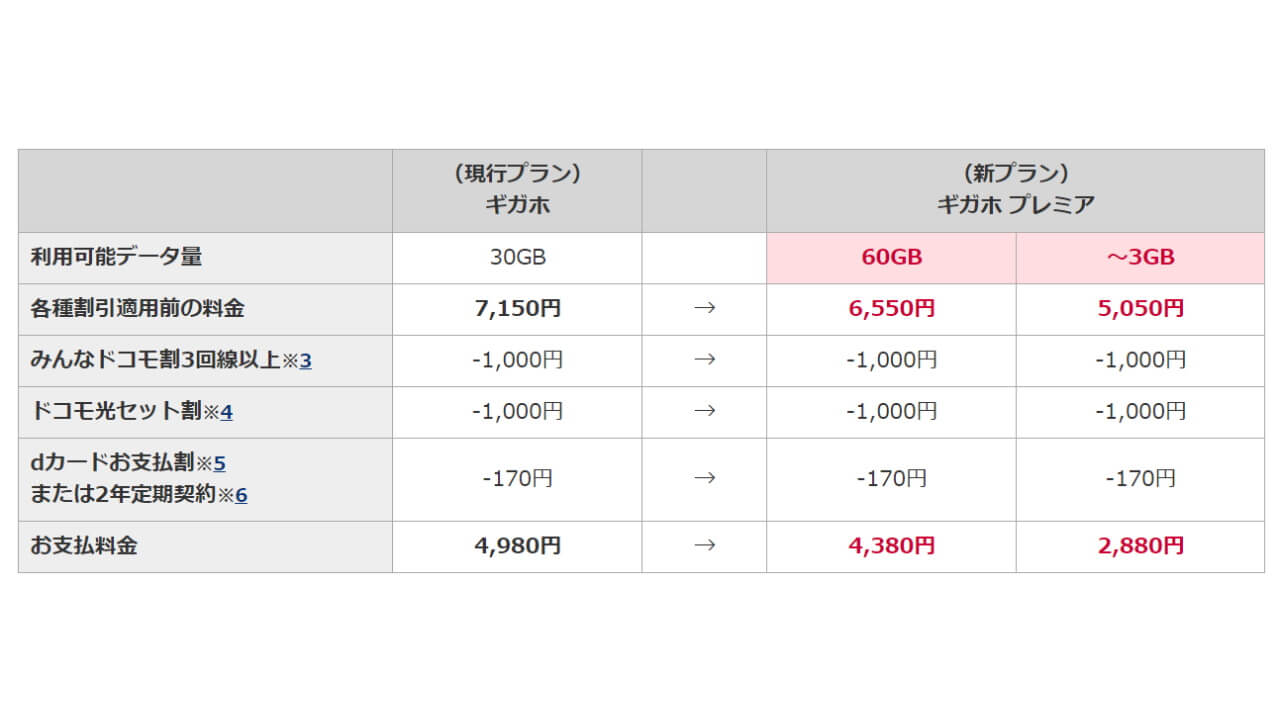The image size is (1280, 720).
Task: Click the red 4,380円 payment total
Action: [x=891, y=546]
